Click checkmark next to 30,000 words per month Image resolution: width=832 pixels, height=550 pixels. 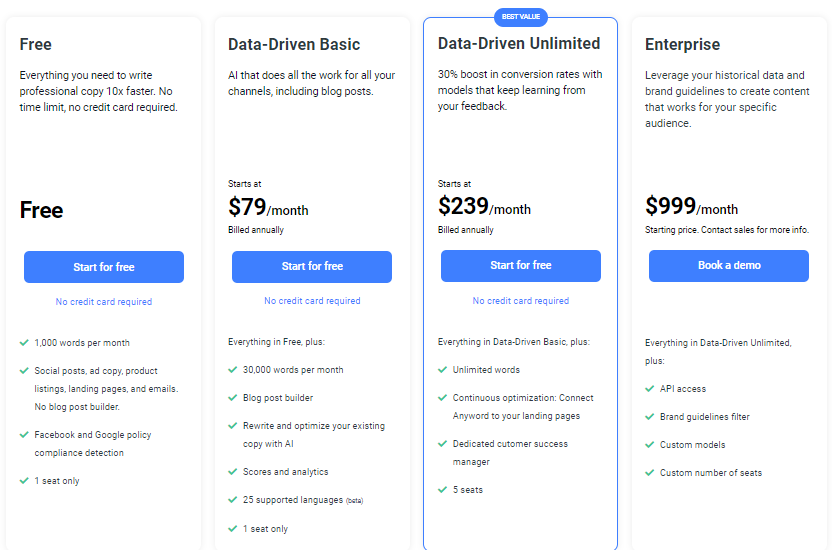pyautogui.click(x=233, y=370)
